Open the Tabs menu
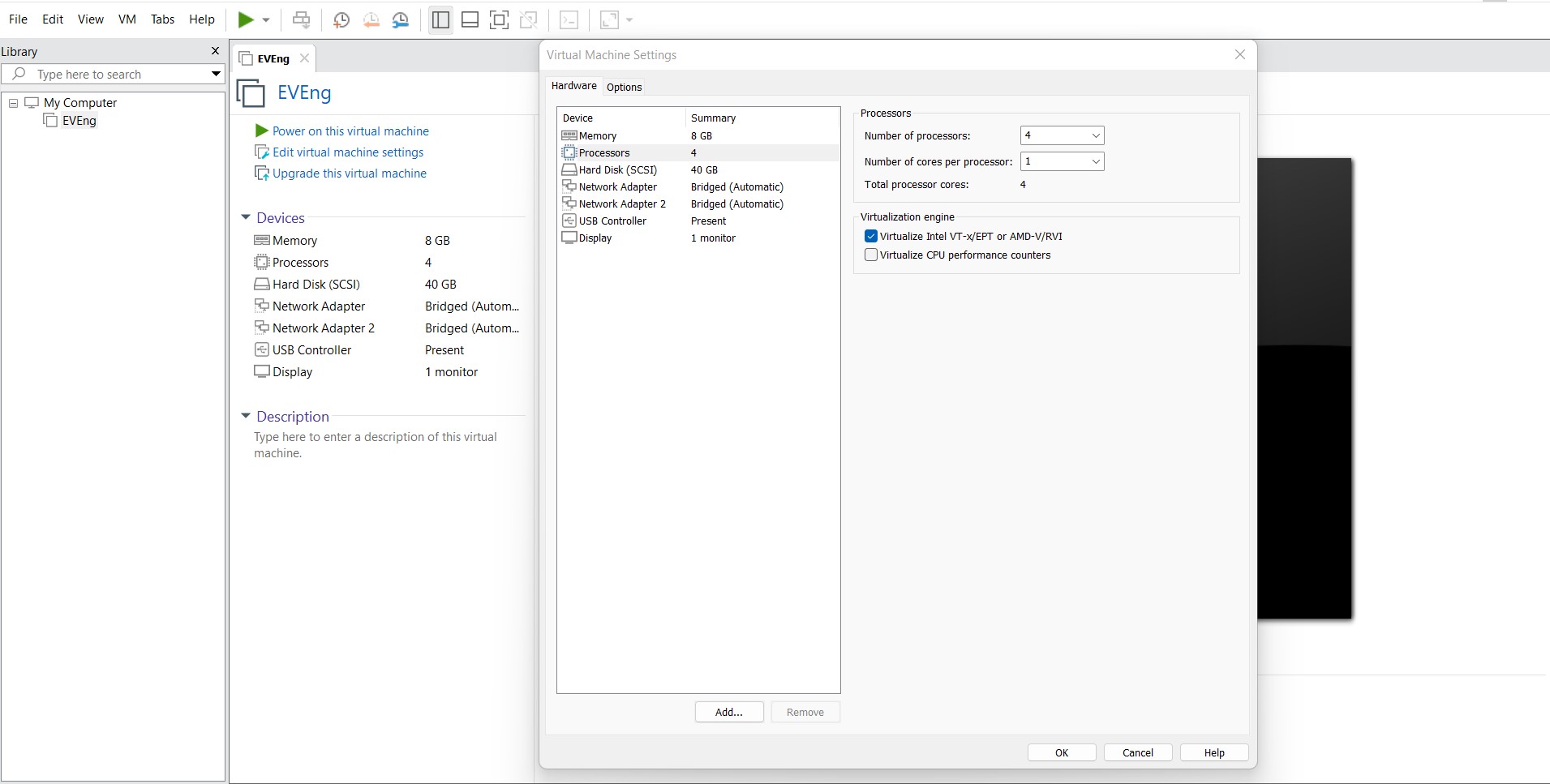This screenshot has width=1550, height=784. pos(162,19)
